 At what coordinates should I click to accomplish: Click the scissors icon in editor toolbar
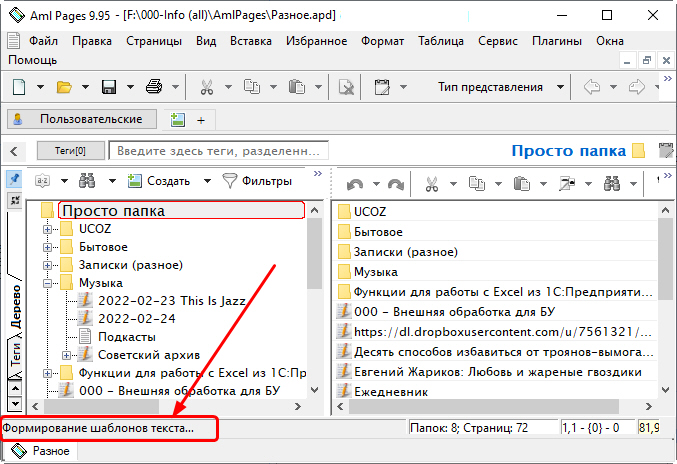[432, 184]
